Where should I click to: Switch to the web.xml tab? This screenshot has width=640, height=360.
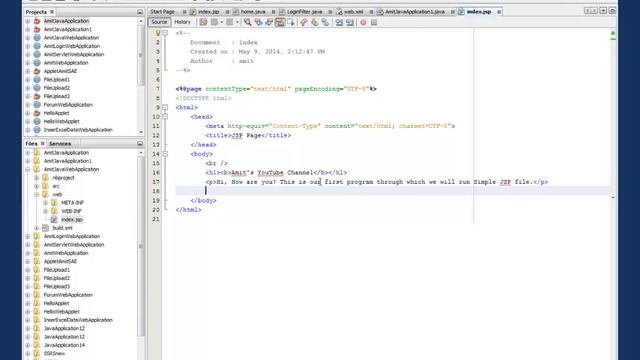353,12
